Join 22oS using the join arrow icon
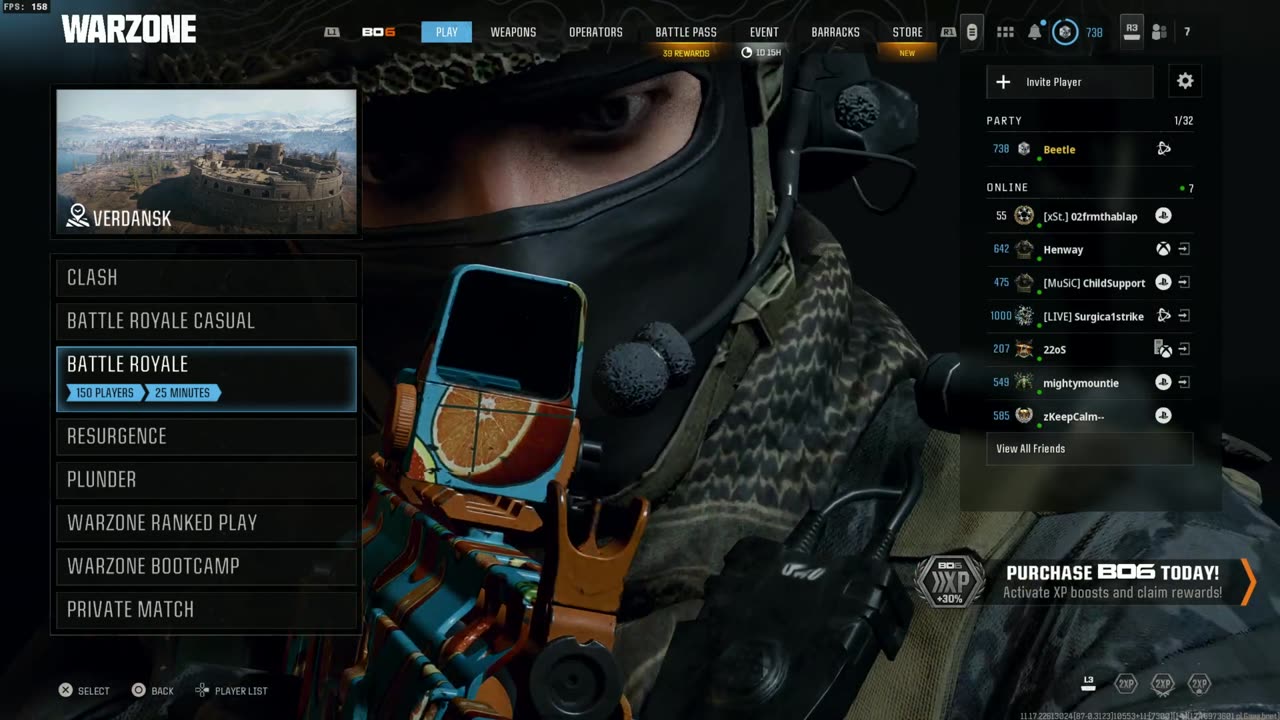The height and width of the screenshot is (720, 1280). [1184, 349]
